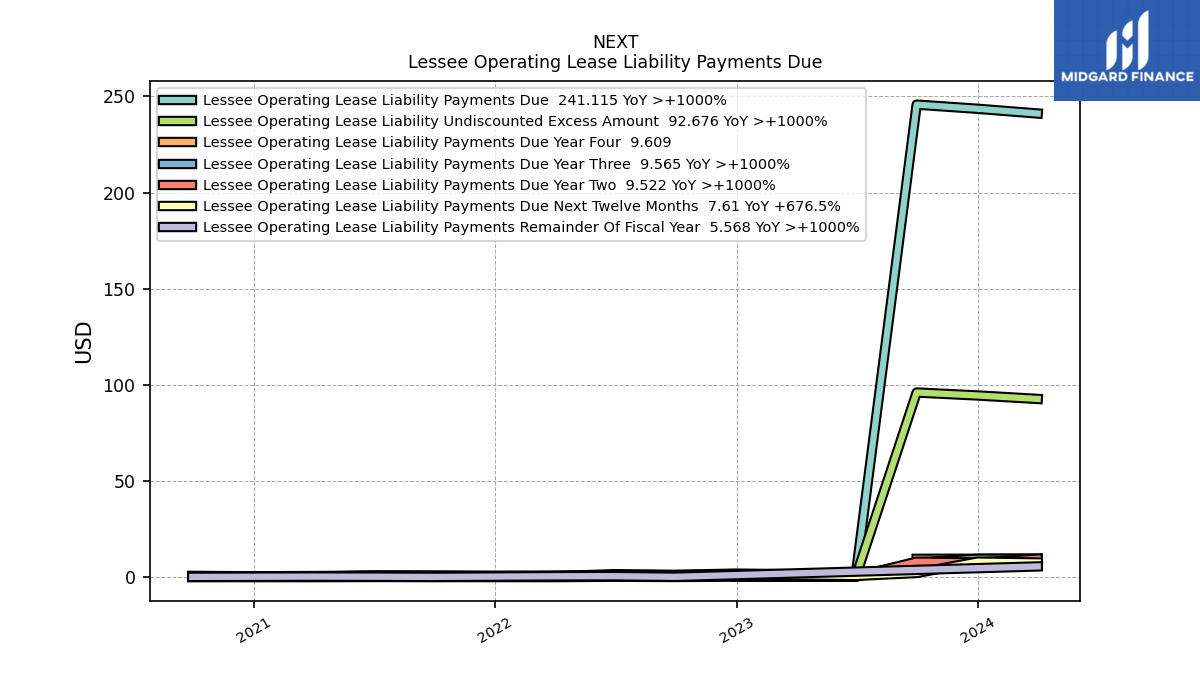Click x-axis label 2021
This screenshot has height=675, width=1200.
click(x=253, y=630)
